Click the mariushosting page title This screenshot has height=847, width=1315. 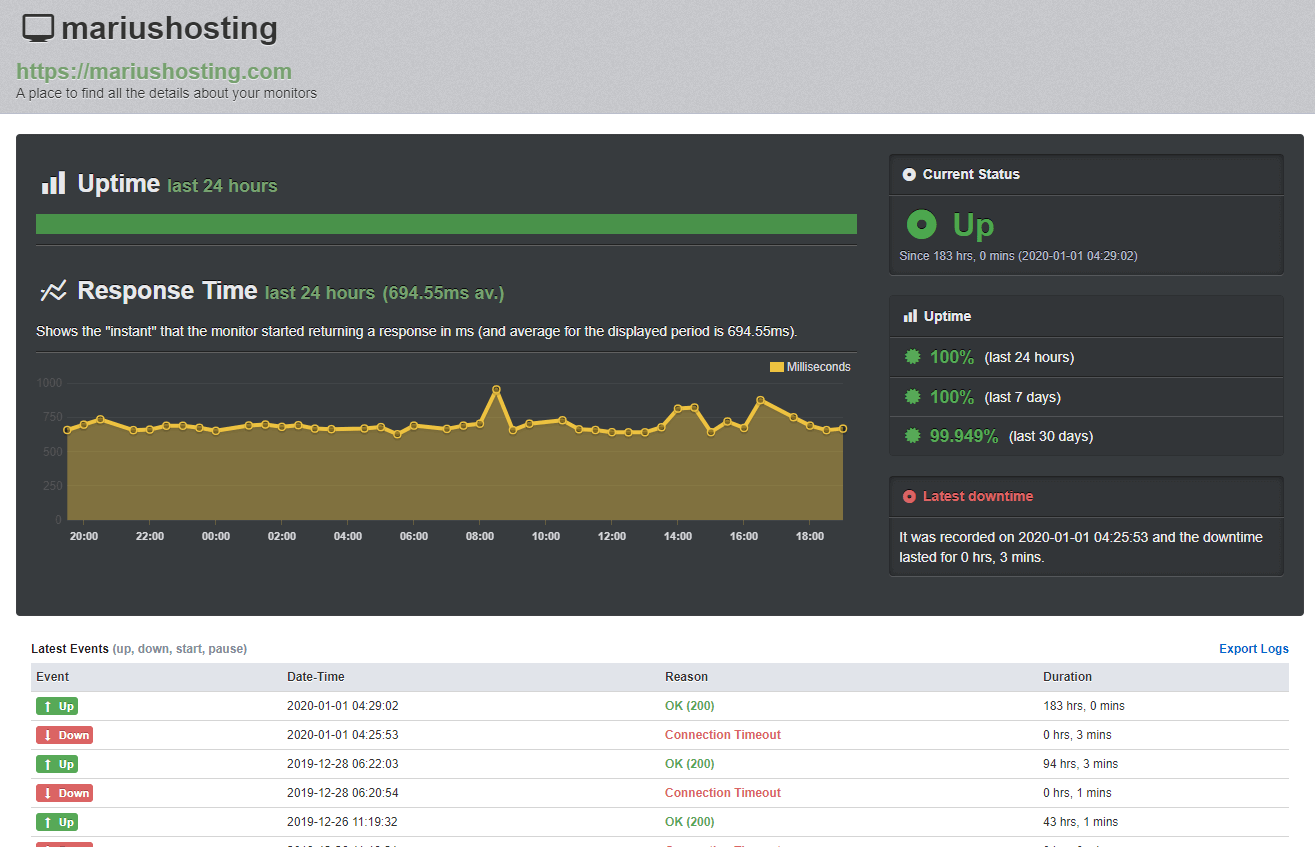pyautogui.click(x=169, y=28)
